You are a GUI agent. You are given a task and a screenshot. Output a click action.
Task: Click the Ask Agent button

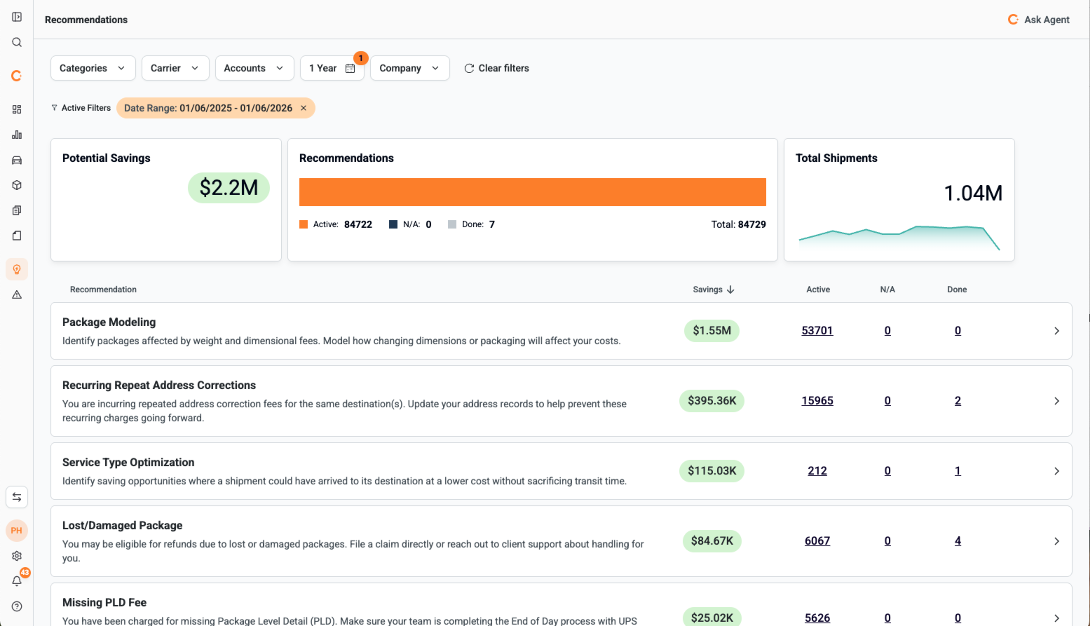[1038, 19]
